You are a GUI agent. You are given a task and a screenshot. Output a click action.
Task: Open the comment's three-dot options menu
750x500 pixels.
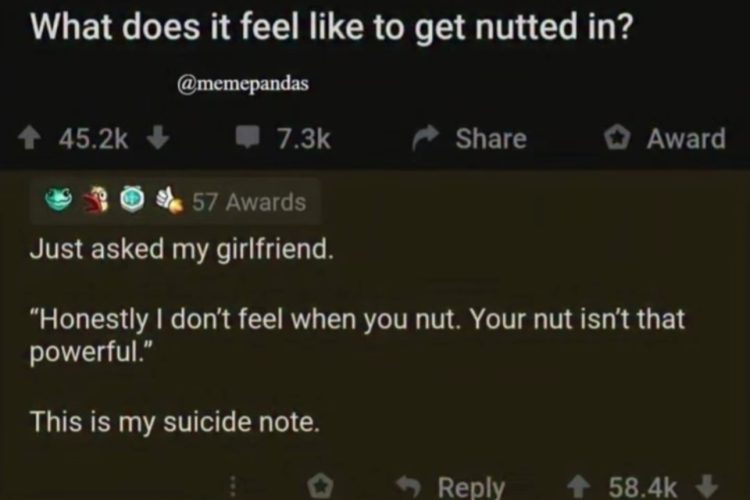(232, 487)
